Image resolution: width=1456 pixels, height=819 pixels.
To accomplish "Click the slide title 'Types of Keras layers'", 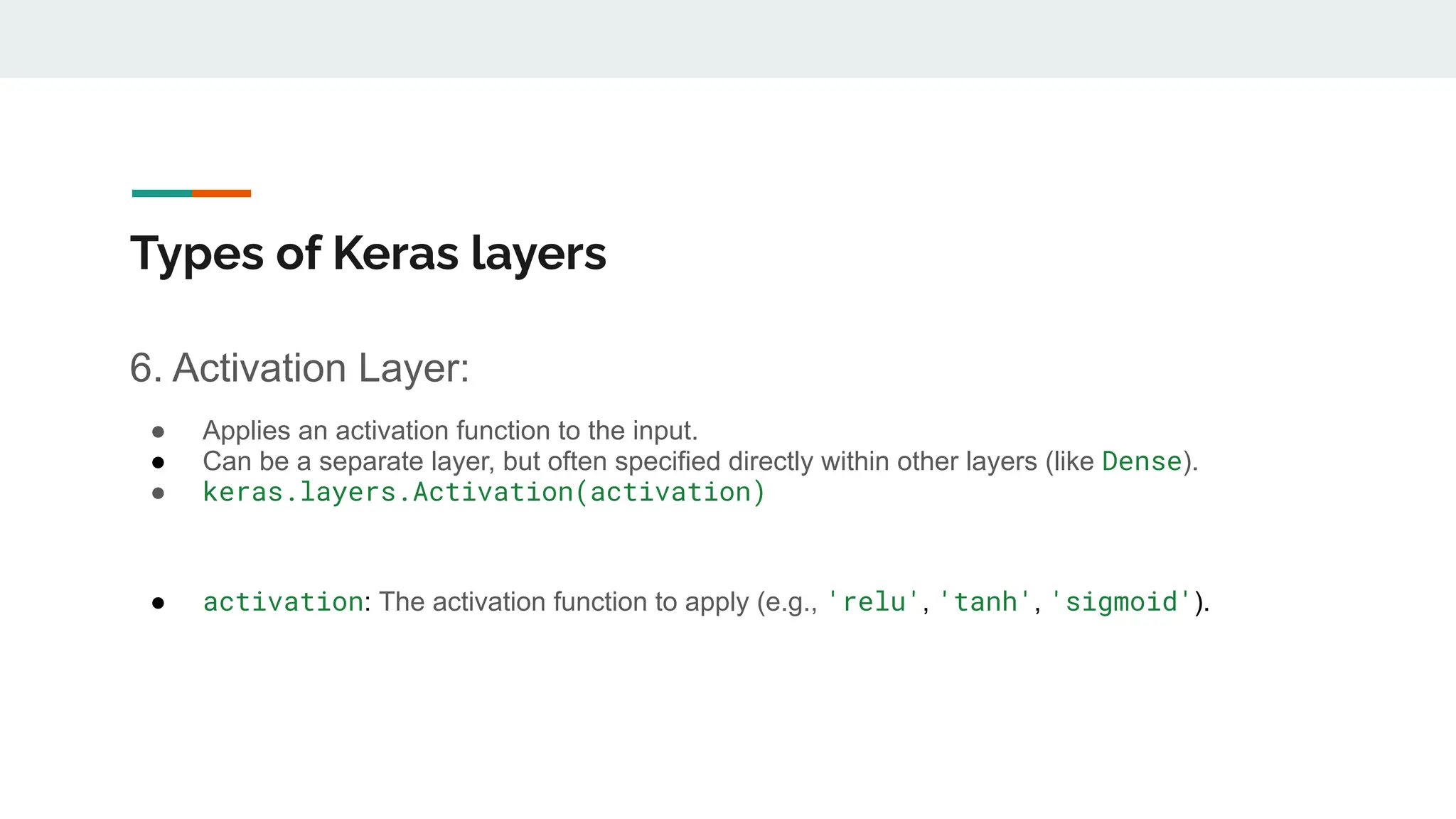I will pyautogui.click(x=368, y=254).
